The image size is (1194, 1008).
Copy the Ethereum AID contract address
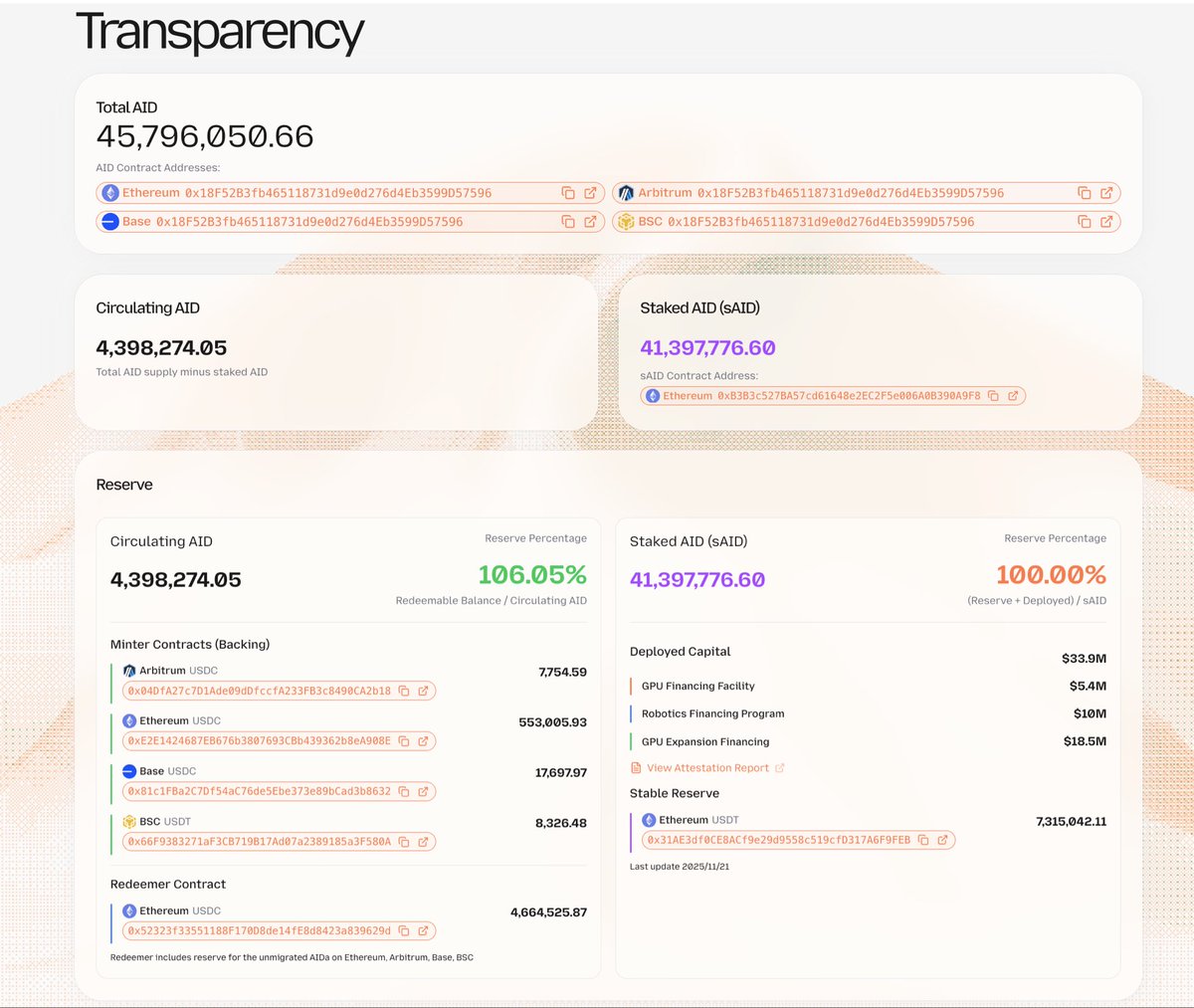[568, 193]
